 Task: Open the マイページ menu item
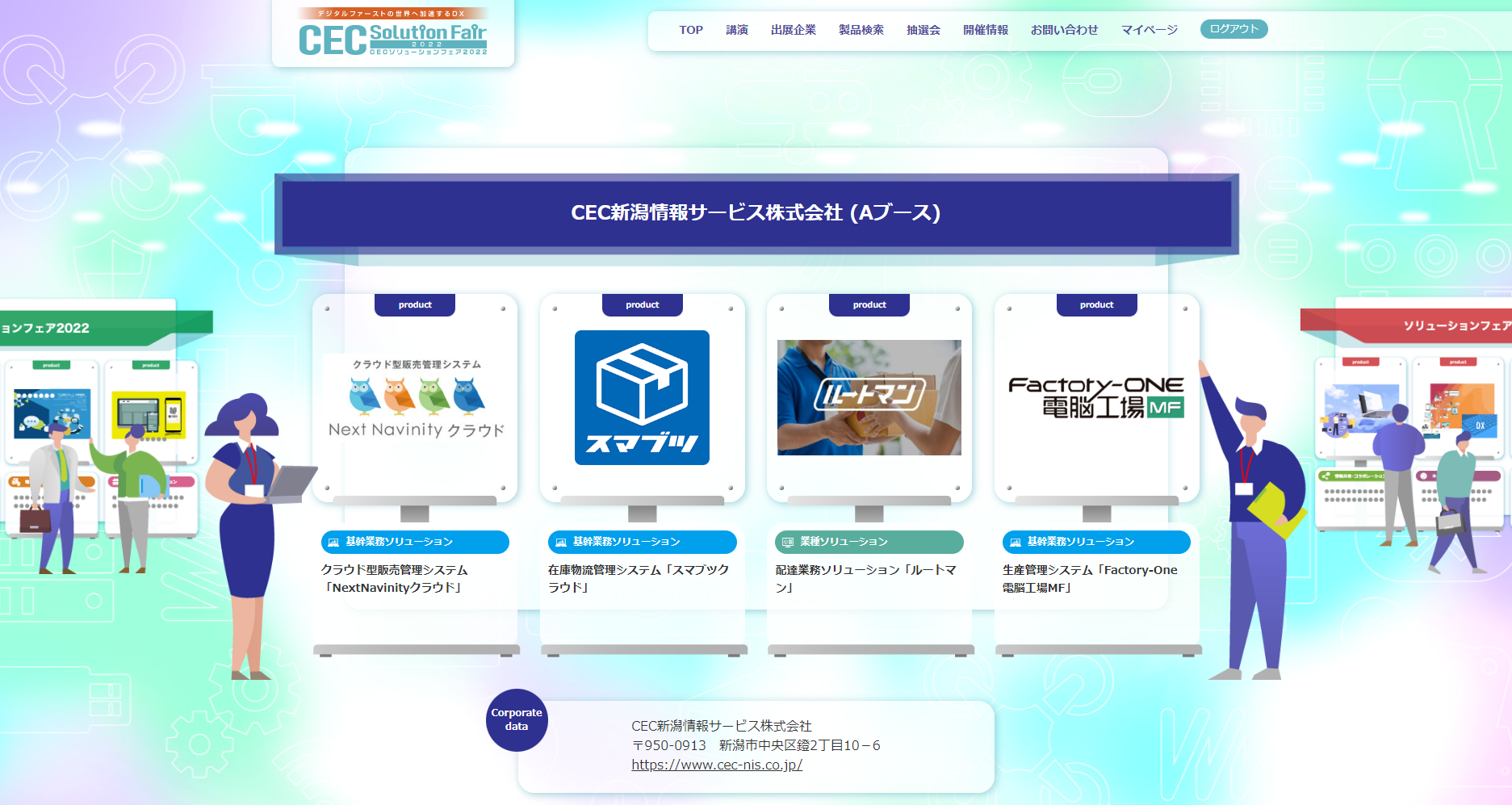point(1150,30)
